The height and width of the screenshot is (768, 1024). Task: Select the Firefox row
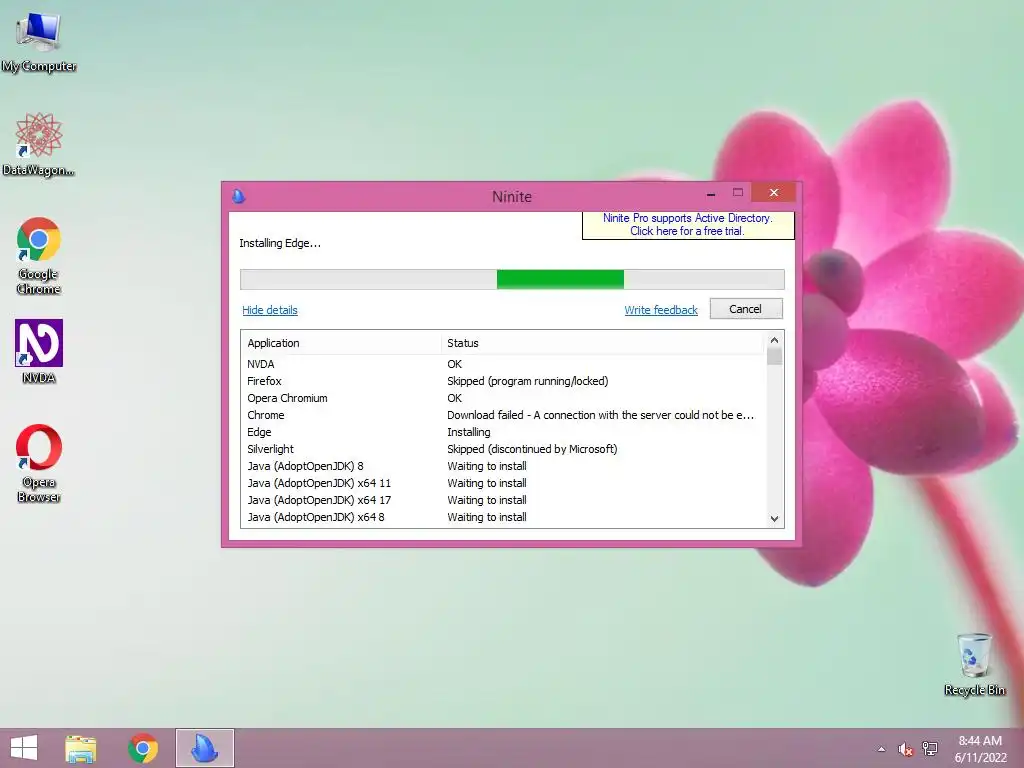pyautogui.click(x=503, y=381)
